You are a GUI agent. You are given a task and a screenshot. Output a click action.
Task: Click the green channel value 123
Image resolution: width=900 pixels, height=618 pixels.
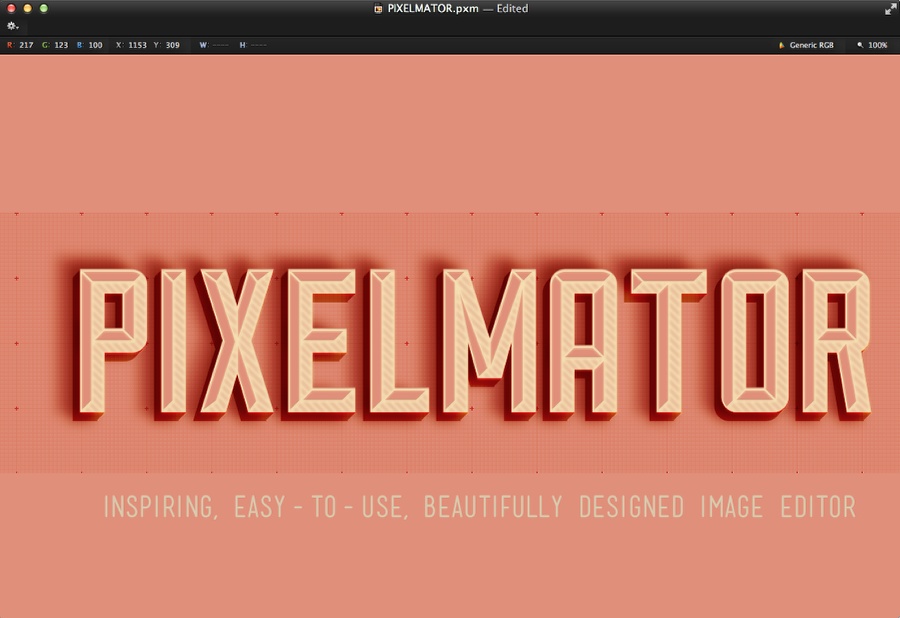click(x=61, y=45)
